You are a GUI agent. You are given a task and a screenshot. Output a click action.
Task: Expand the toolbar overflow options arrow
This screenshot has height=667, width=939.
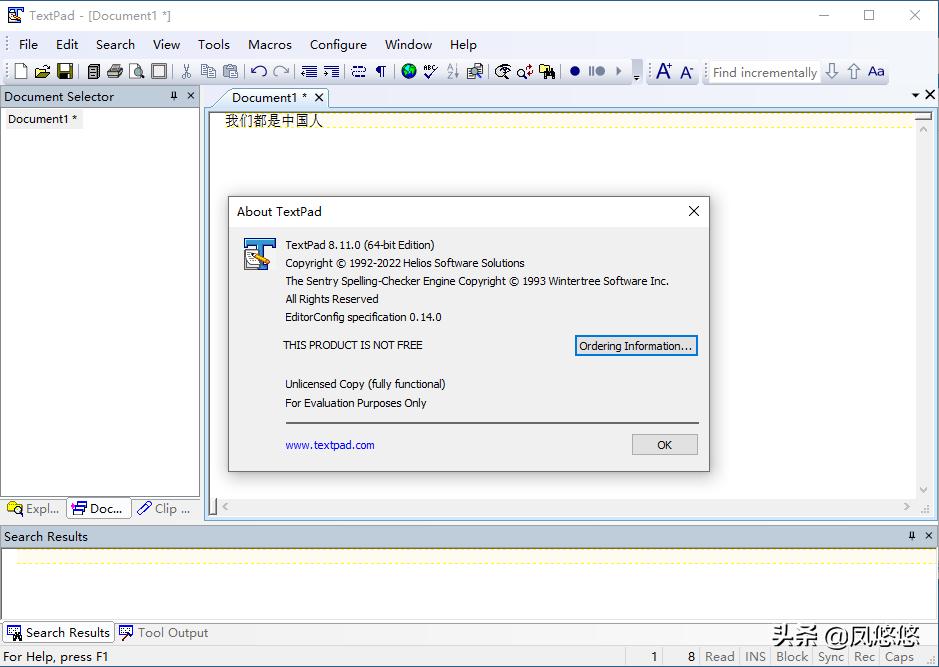(637, 72)
